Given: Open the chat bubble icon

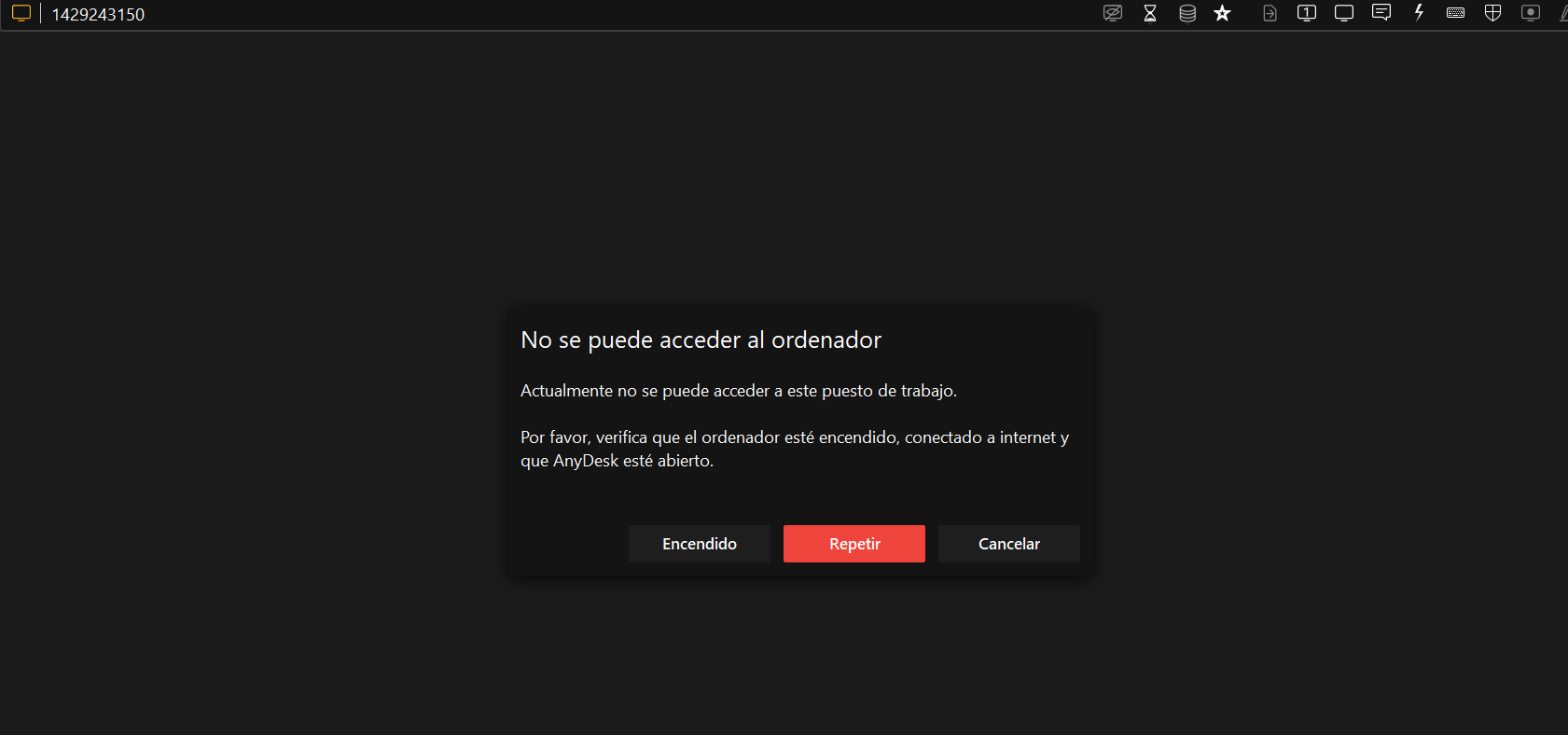Looking at the screenshot, I should coord(1381,13).
